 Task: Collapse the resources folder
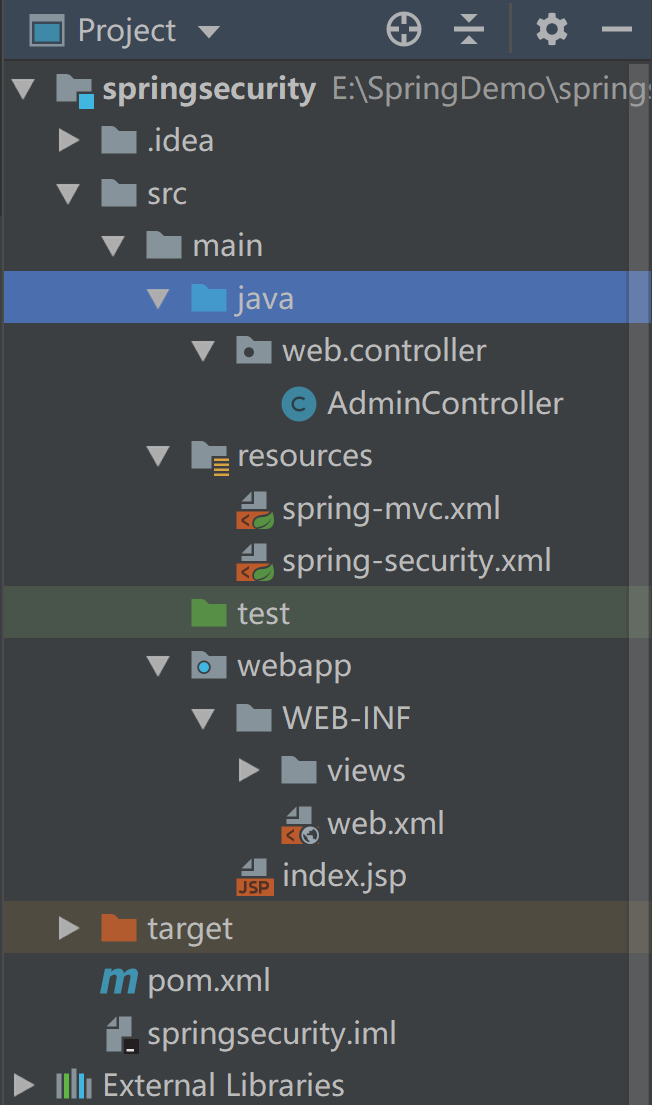158,457
